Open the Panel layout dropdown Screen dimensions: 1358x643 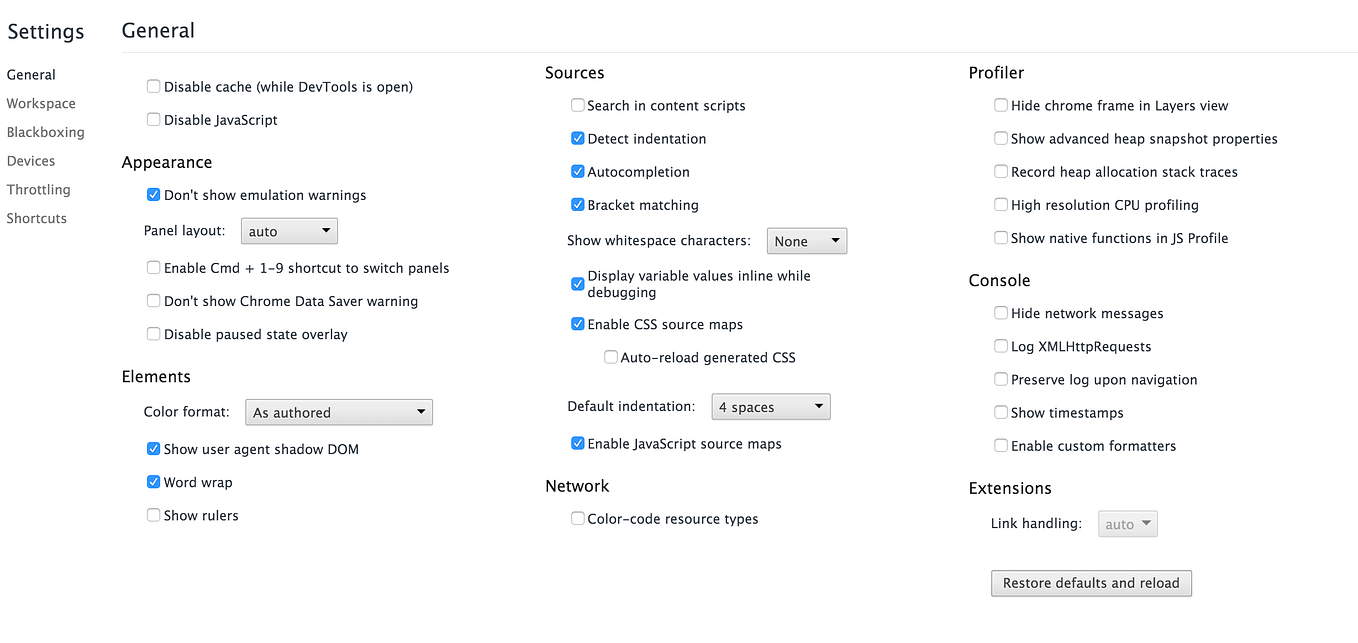(289, 230)
